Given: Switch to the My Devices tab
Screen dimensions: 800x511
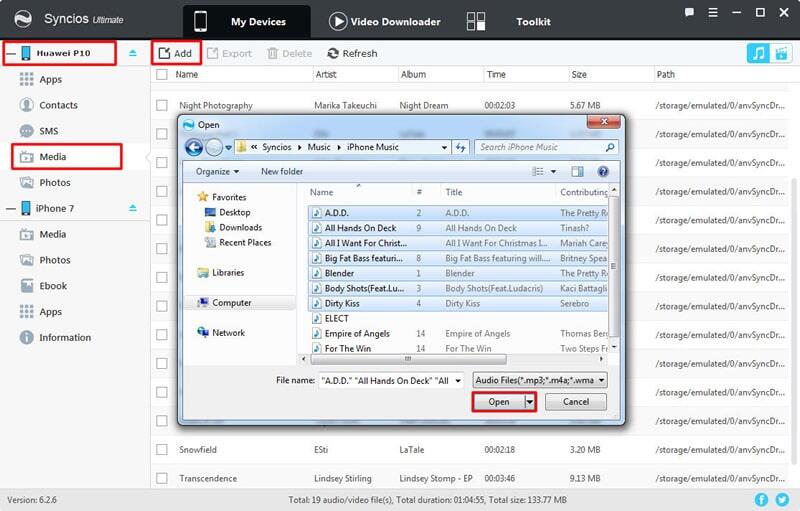Looking at the screenshot, I should (x=246, y=22).
